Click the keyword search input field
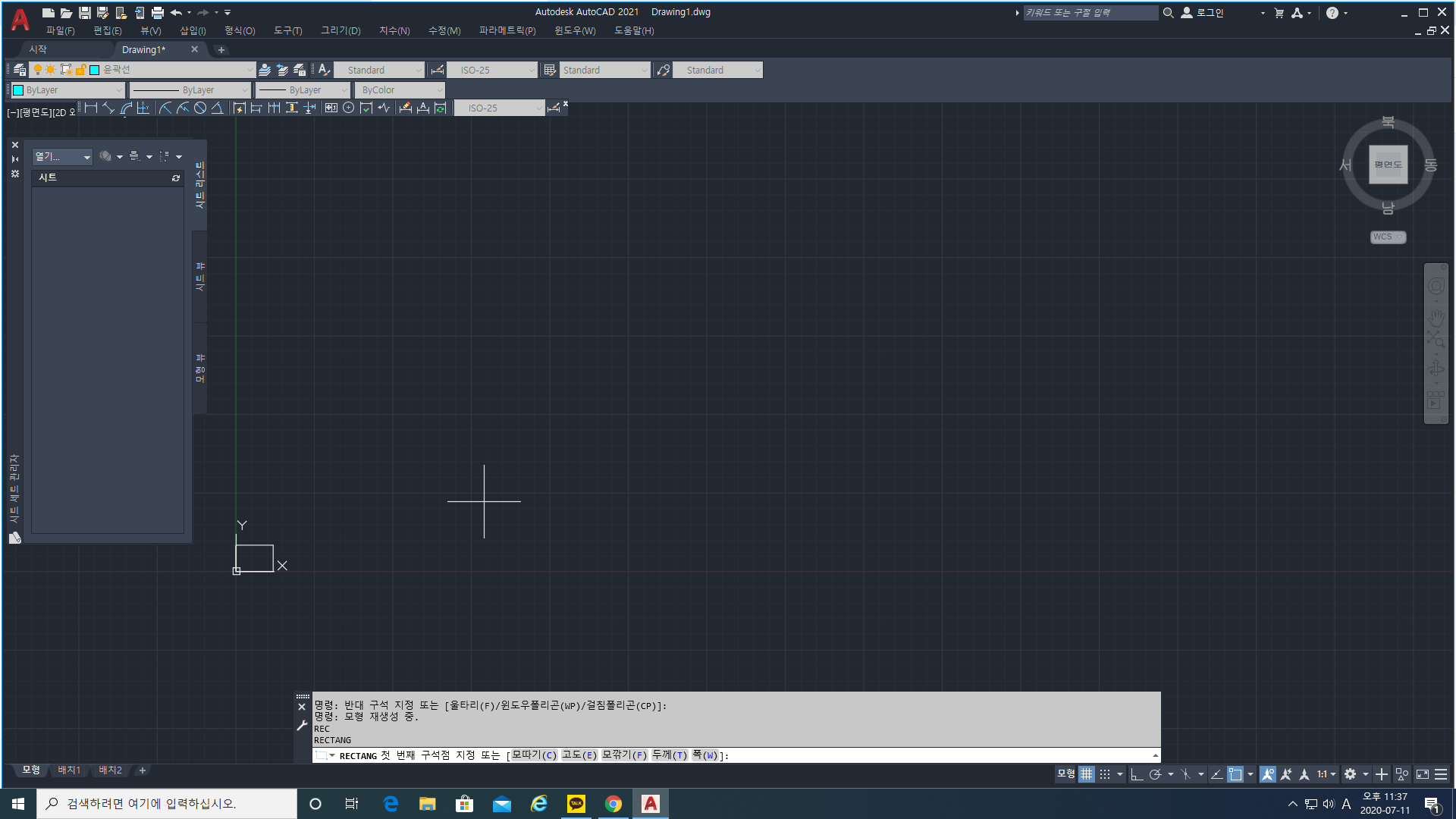The width and height of the screenshot is (1456, 819). pyautogui.click(x=1090, y=13)
